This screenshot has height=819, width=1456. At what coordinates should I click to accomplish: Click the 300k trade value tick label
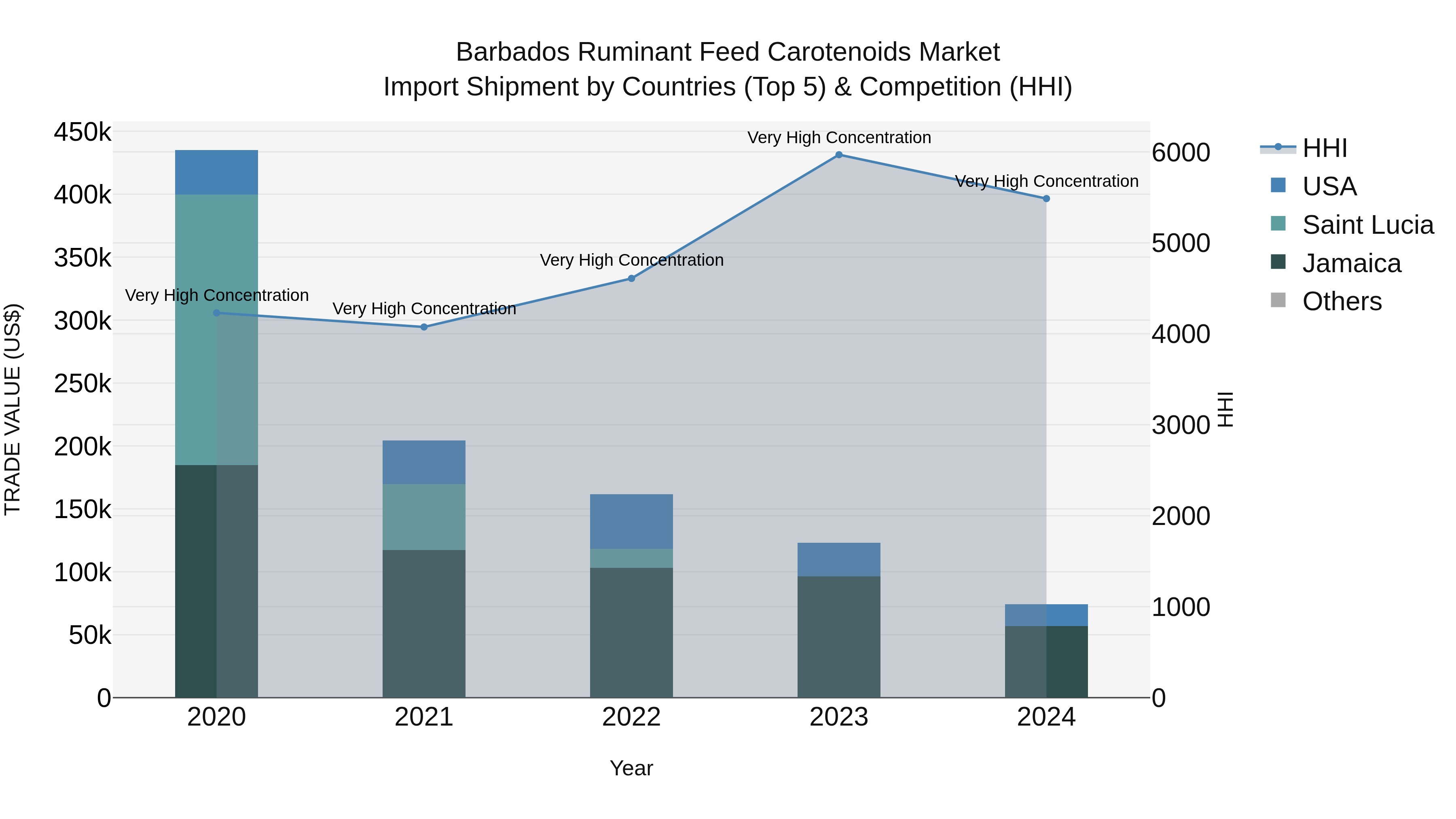tap(83, 321)
